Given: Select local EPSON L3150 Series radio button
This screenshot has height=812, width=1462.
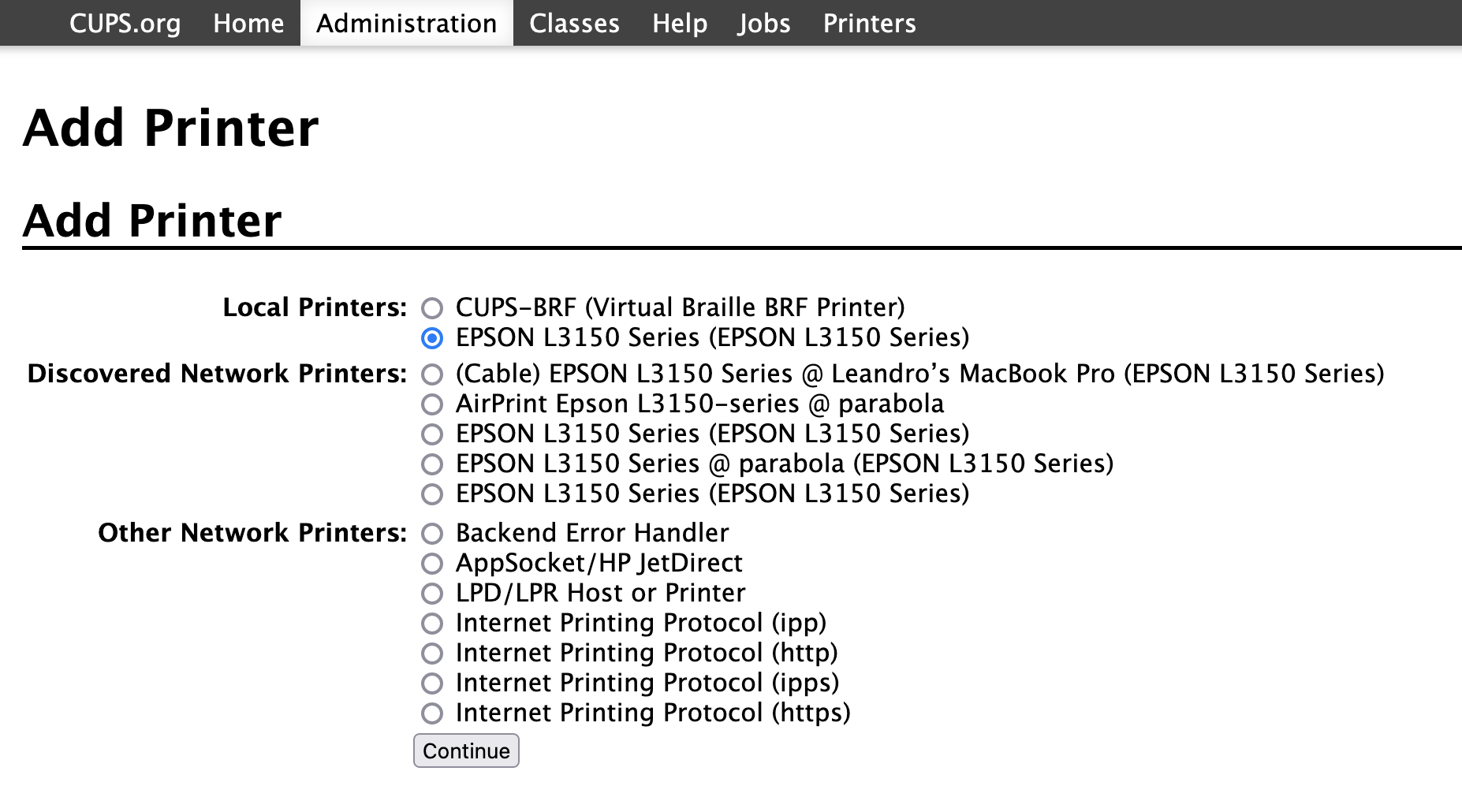Looking at the screenshot, I should coord(432,337).
